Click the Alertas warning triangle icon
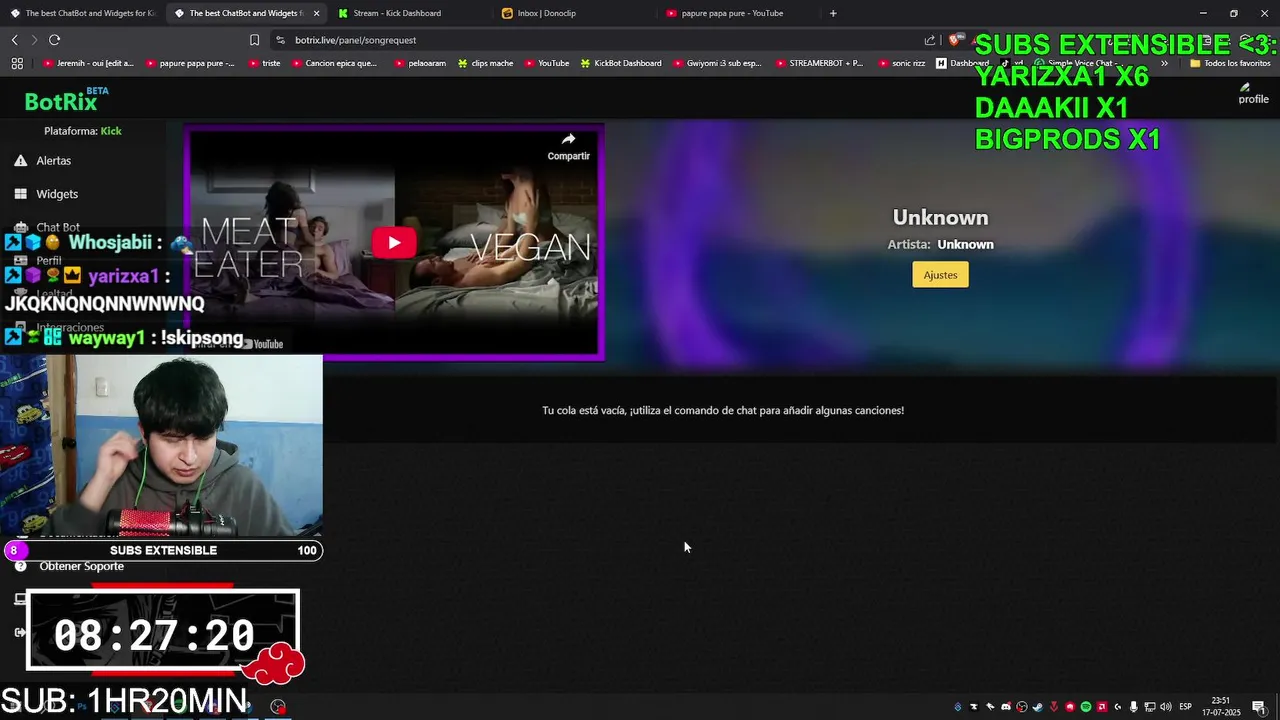Viewport: 1280px width, 720px height. click(x=20, y=160)
